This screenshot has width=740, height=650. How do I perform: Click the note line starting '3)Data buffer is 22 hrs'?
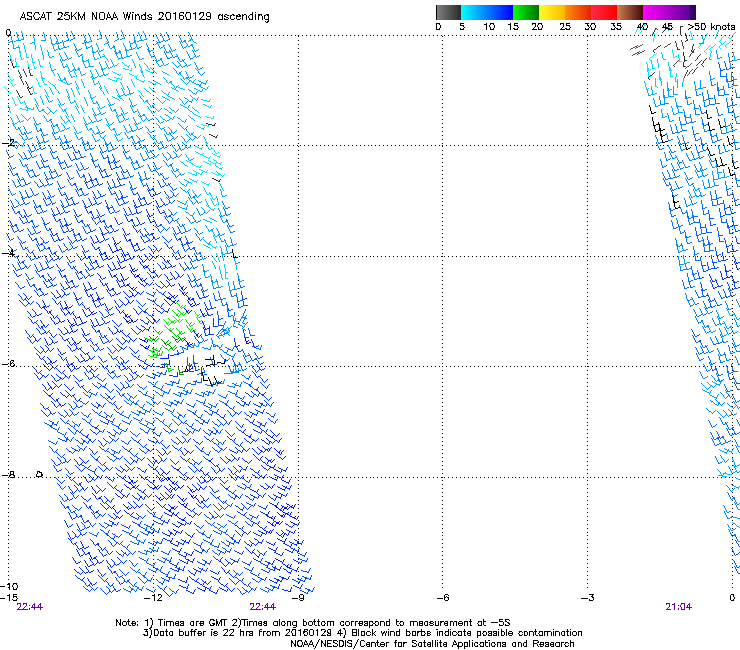(362, 633)
